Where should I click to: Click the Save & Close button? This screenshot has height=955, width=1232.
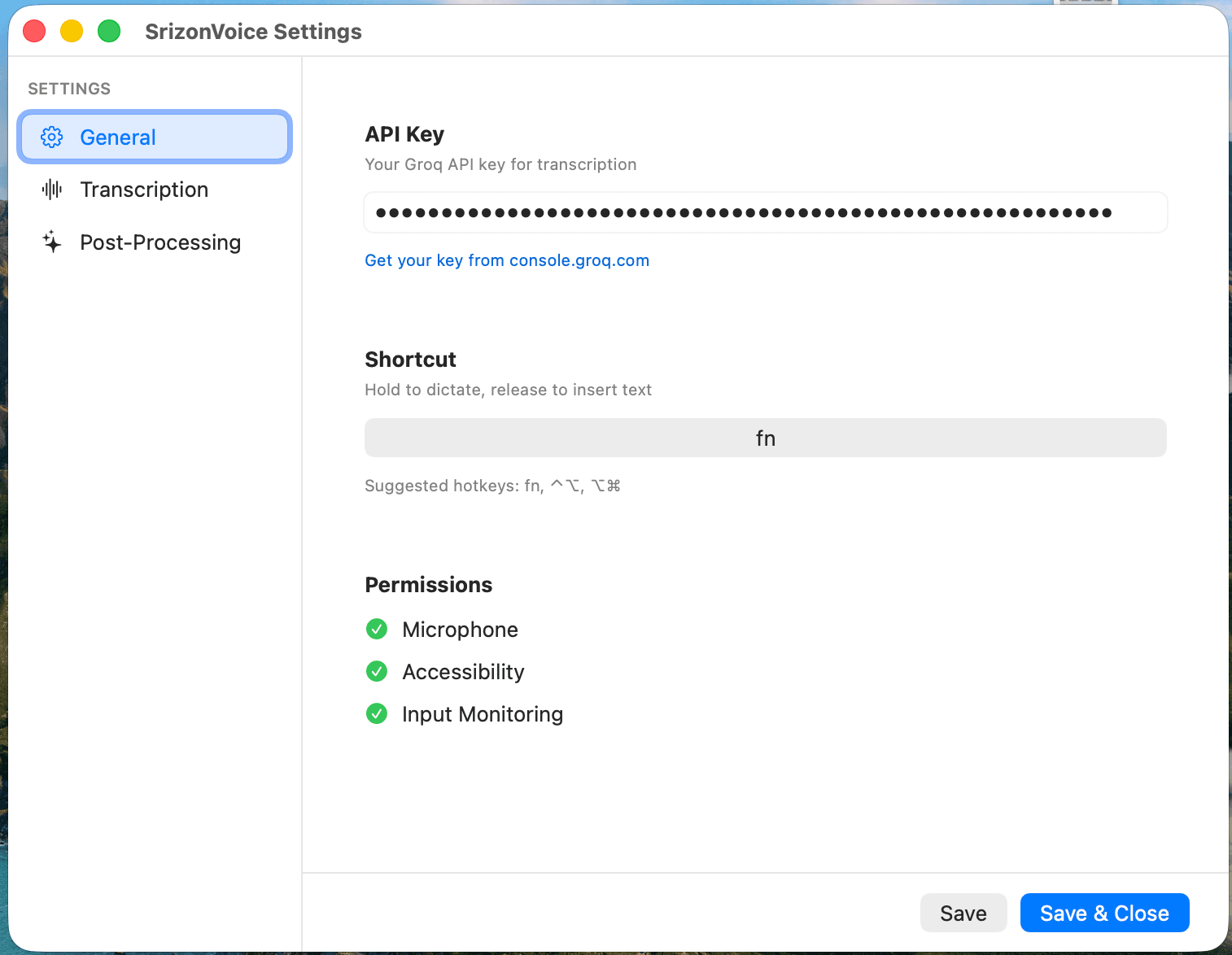click(x=1104, y=913)
